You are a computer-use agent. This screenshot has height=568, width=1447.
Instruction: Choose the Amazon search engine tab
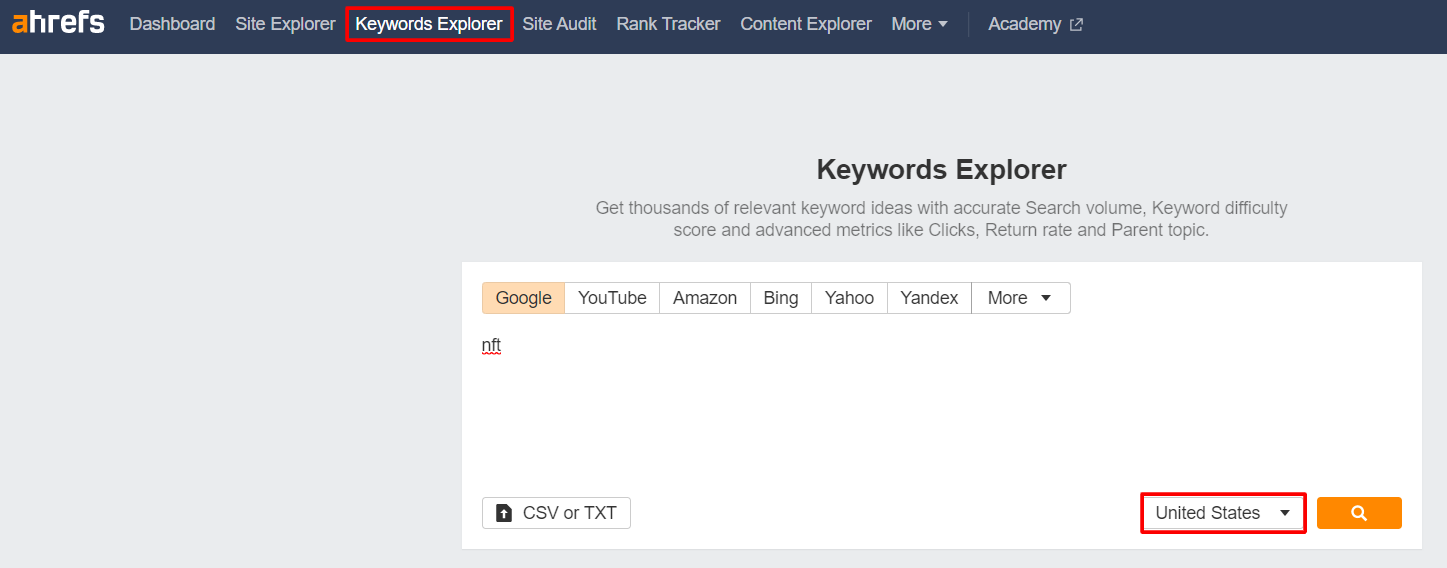[x=704, y=298]
